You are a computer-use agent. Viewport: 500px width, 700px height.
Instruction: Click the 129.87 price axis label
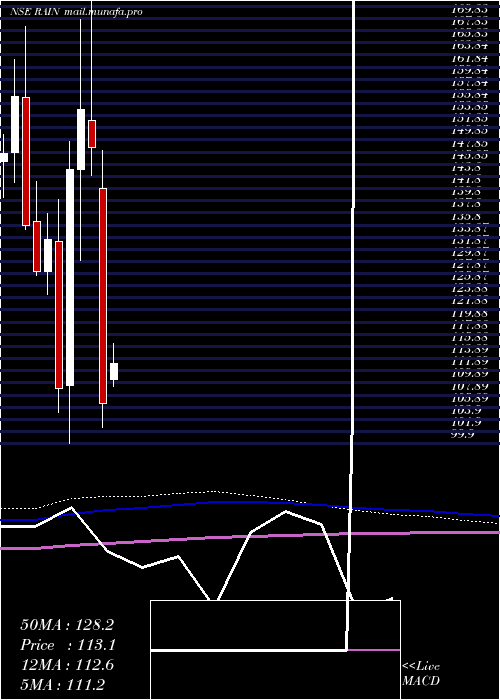click(x=469, y=253)
